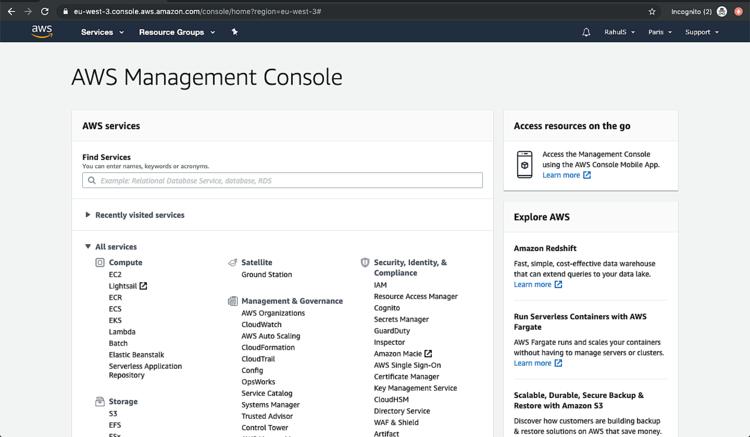The height and width of the screenshot is (437, 750).
Task: Click the Management & Governance category icon
Action: point(232,301)
